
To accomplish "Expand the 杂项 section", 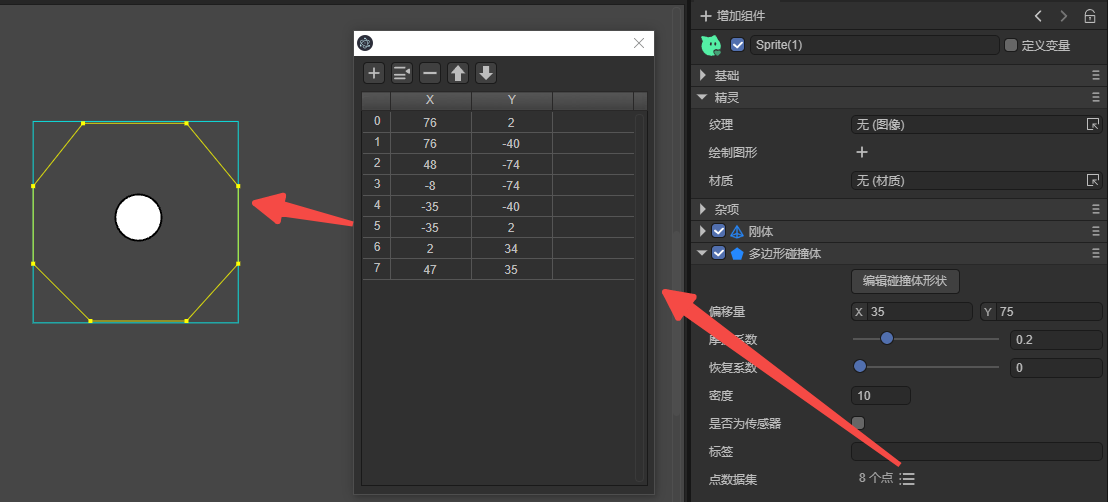I will [x=703, y=209].
